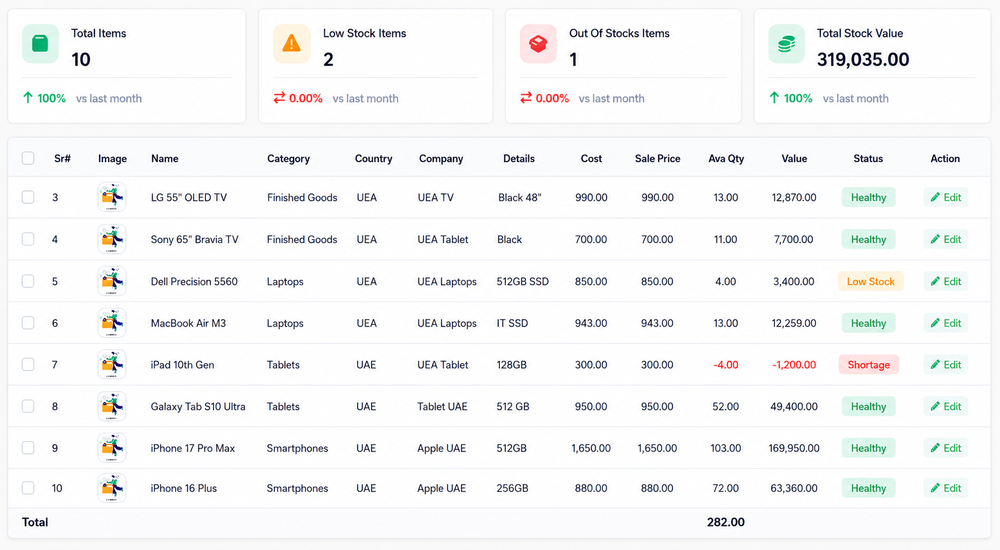Click the Shortage status badge

click(869, 364)
